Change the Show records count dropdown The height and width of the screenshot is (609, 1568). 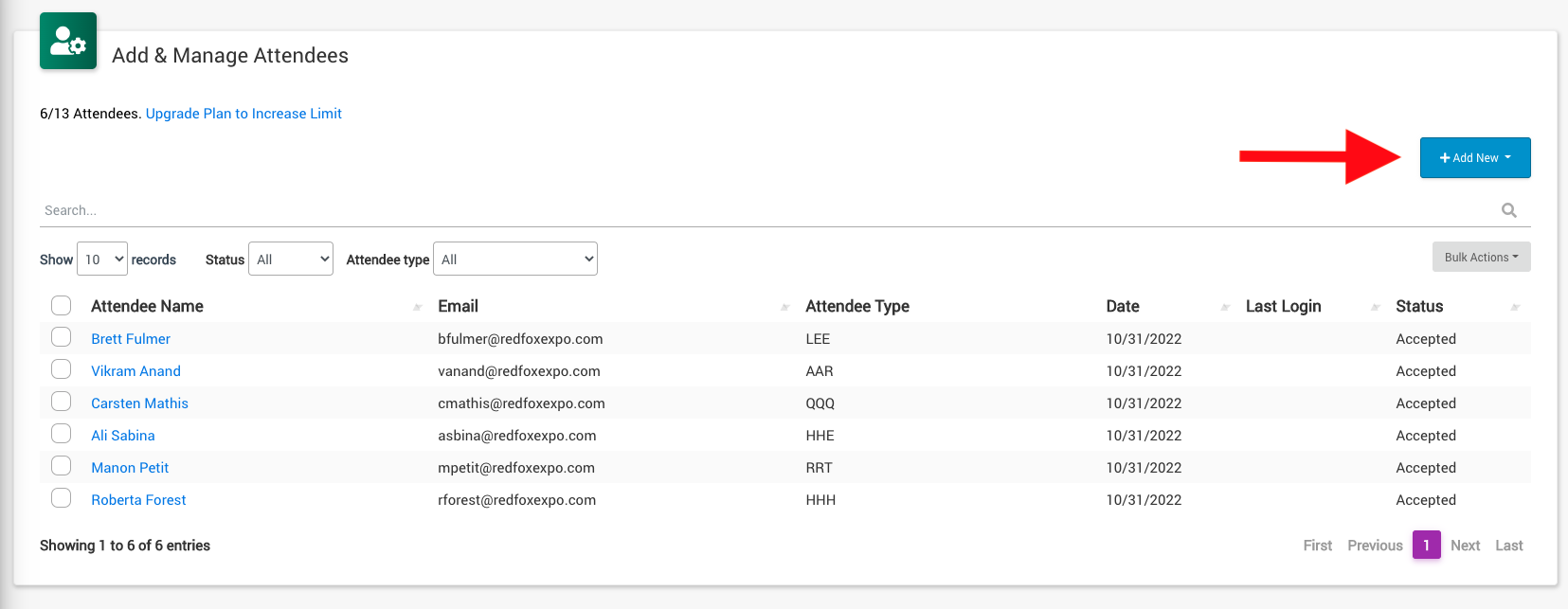tap(102, 260)
